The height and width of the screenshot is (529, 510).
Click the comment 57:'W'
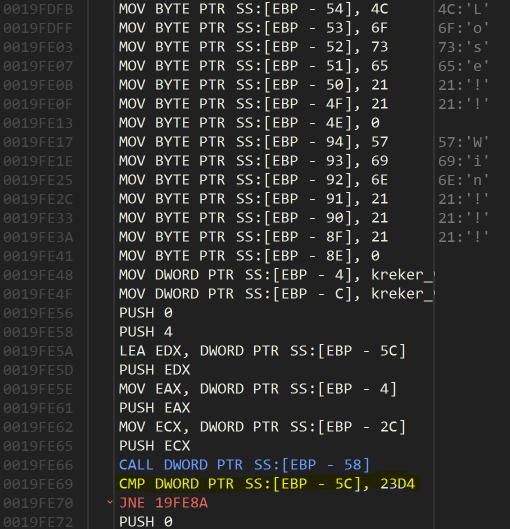[x=463, y=142]
